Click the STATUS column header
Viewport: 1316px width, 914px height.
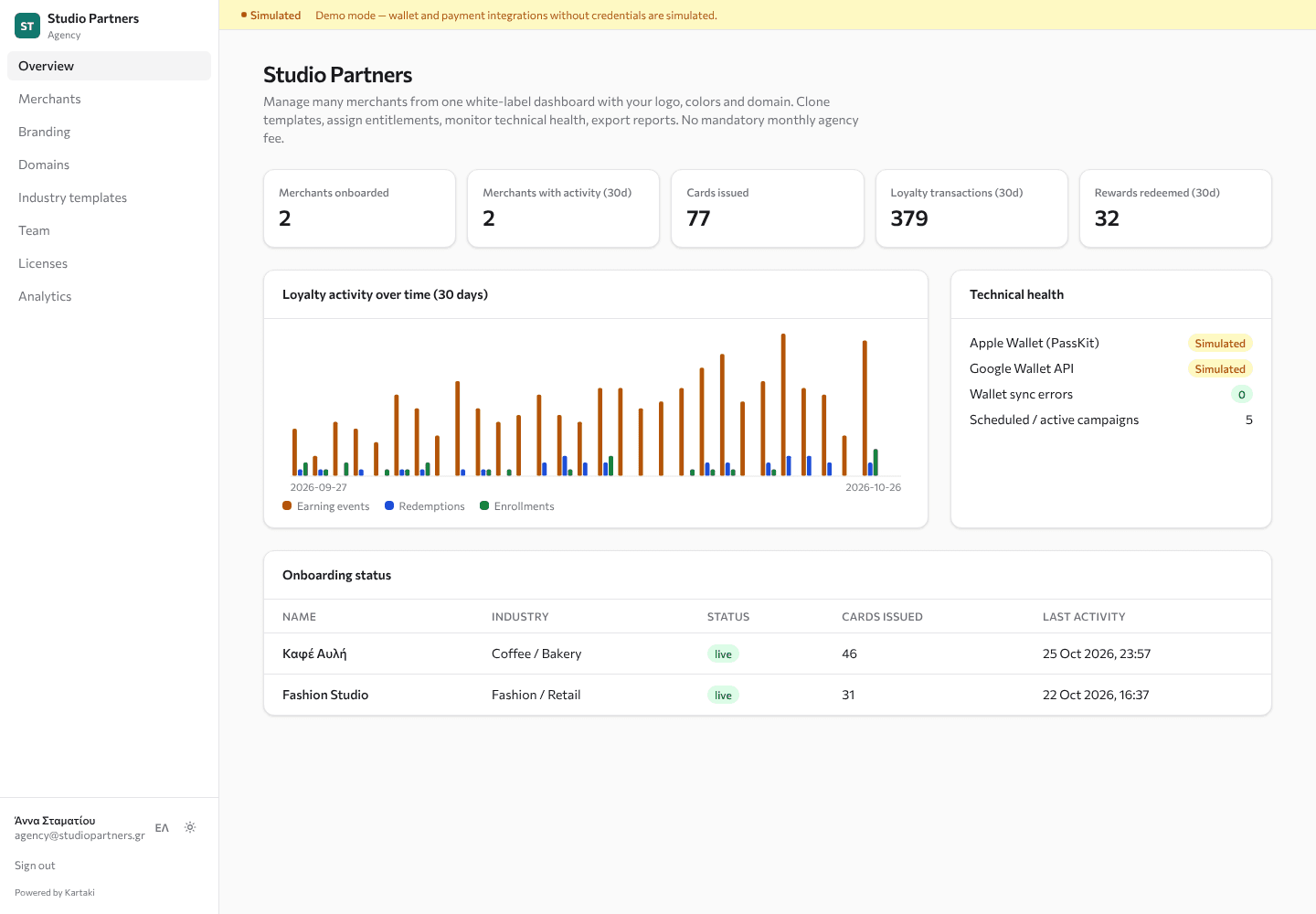(x=728, y=617)
